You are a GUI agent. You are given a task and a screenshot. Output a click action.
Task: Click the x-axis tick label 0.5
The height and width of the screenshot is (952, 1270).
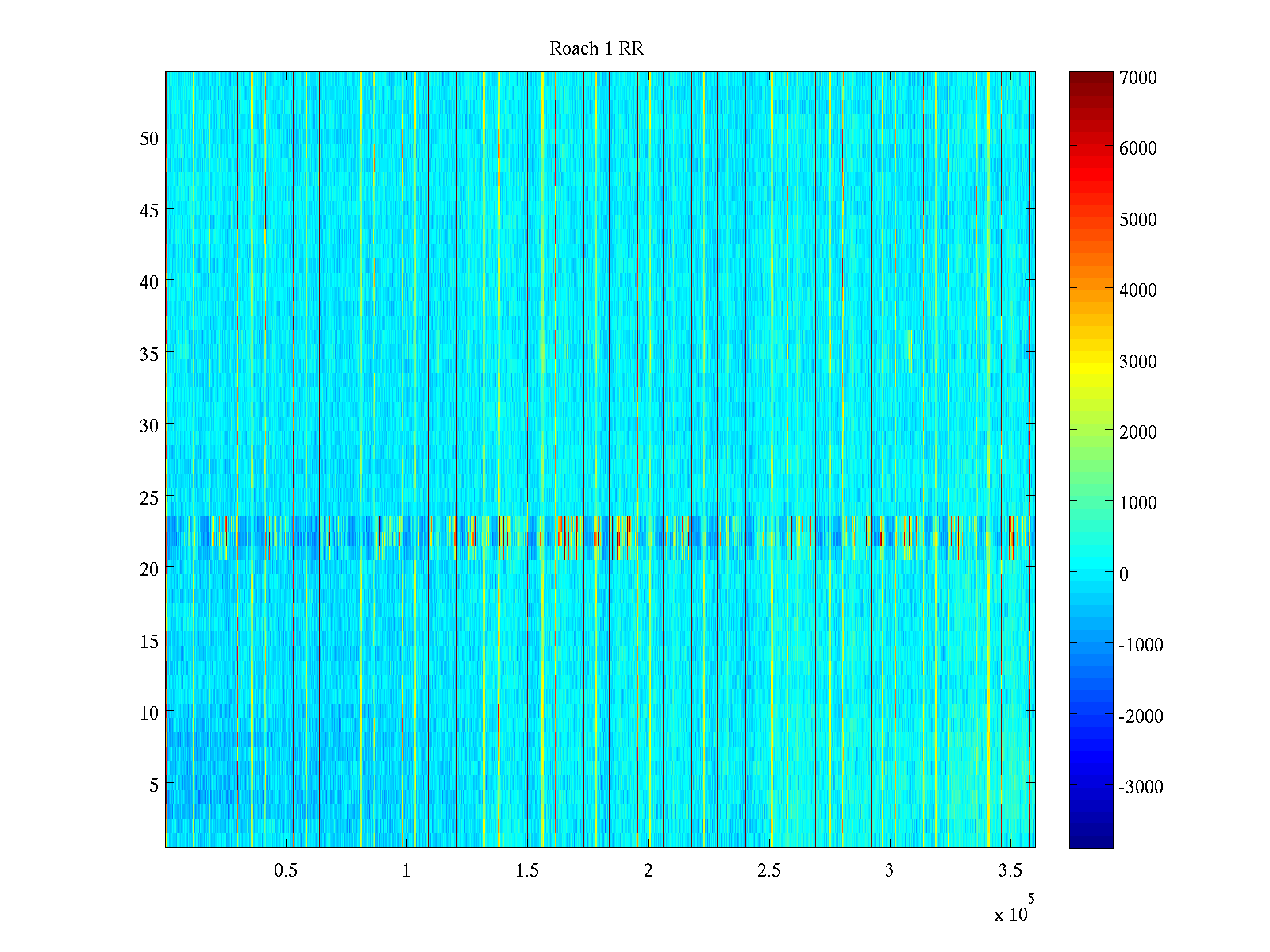click(x=286, y=871)
